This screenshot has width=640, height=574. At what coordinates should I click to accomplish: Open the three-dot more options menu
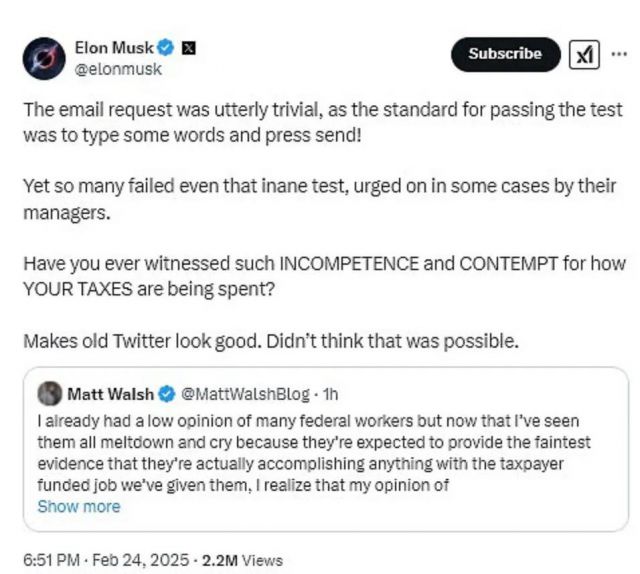pyautogui.click(x=619, y=54)
